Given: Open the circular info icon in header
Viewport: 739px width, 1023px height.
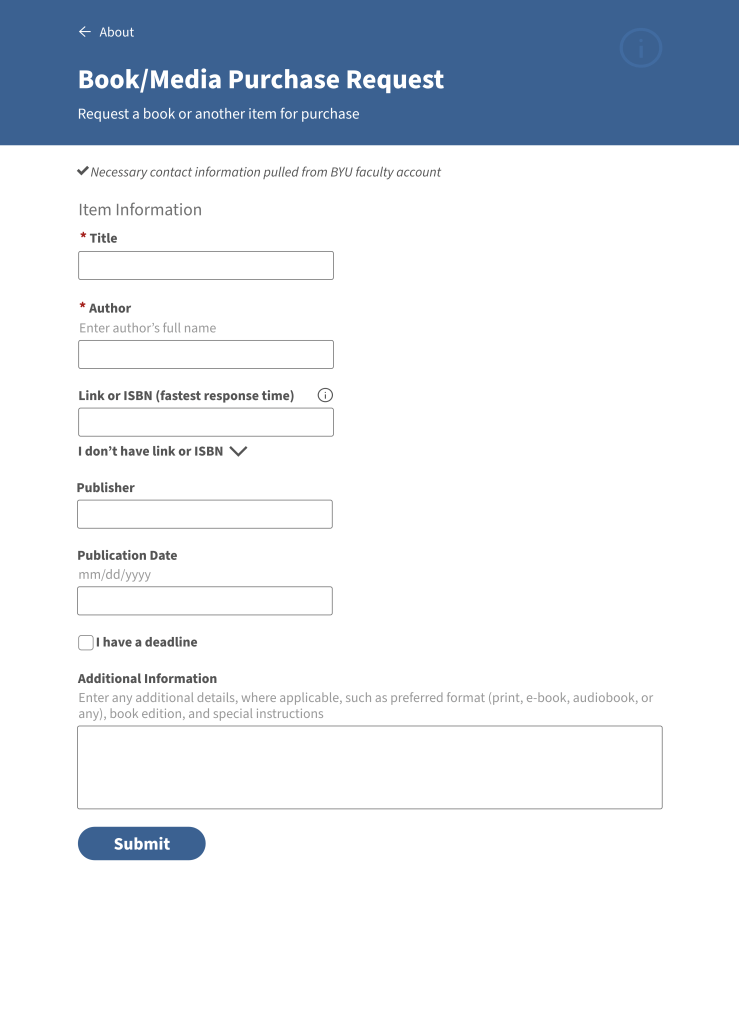Looking at the screenshot, I should [641, 47].
